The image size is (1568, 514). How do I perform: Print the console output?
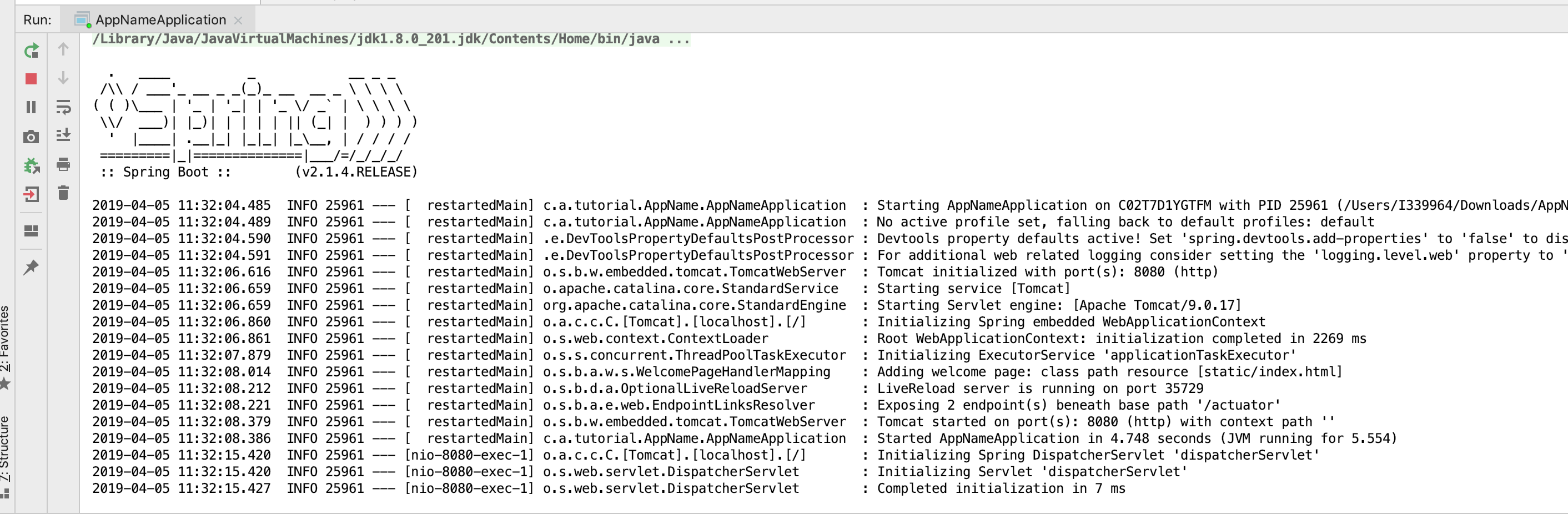pos(63,164)
